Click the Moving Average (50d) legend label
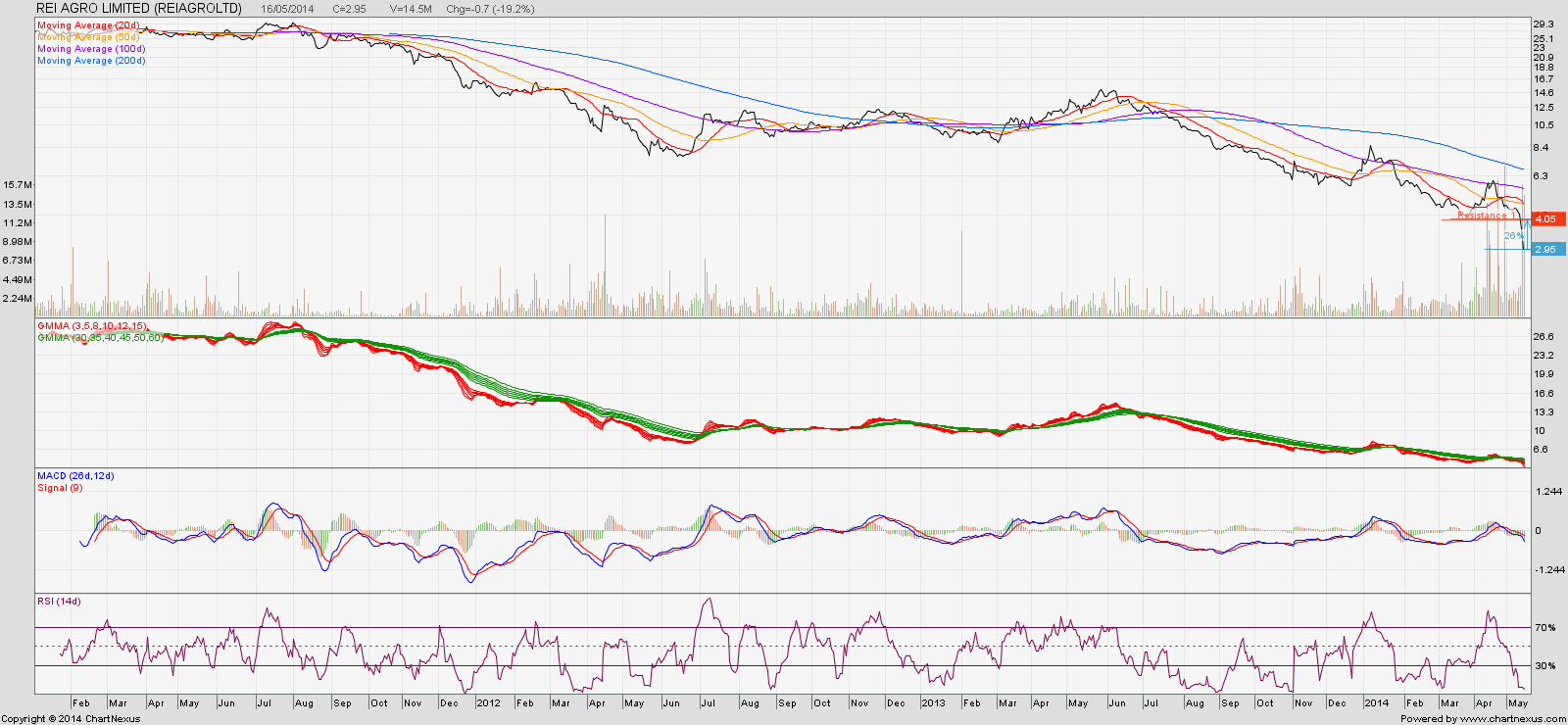1568x725 pixels. click(88, 37)
